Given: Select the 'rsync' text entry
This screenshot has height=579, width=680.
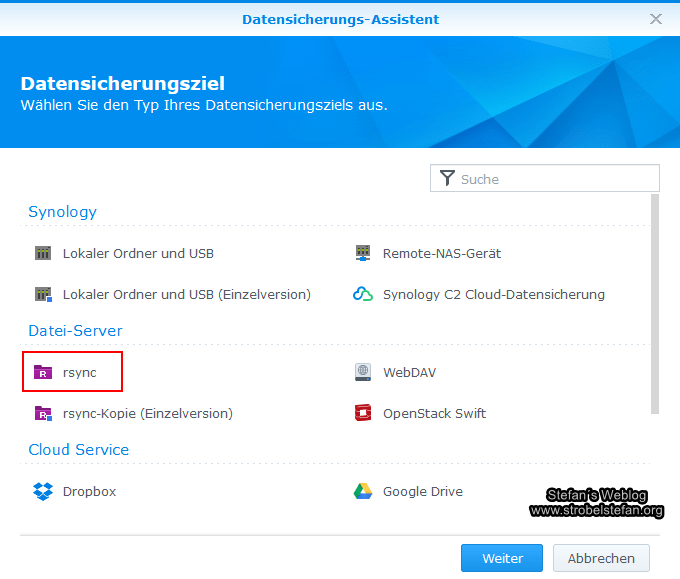Looking at the screenshot, I should tap(80, 373).
